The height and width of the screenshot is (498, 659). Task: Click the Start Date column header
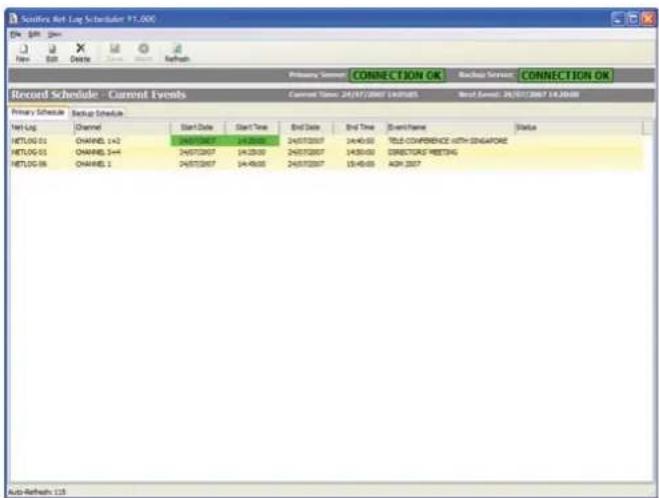click(198, 127)
